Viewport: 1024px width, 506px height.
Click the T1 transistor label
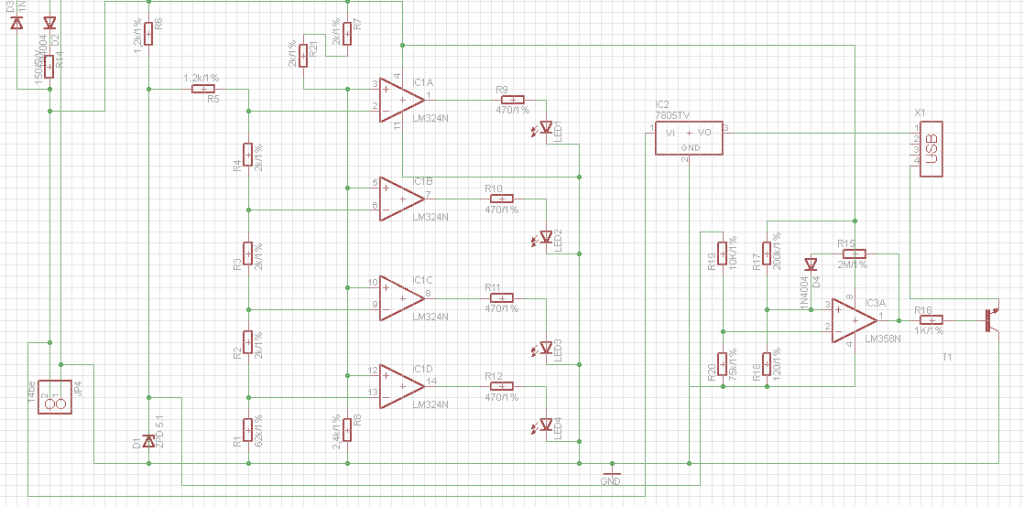[948, 358]
